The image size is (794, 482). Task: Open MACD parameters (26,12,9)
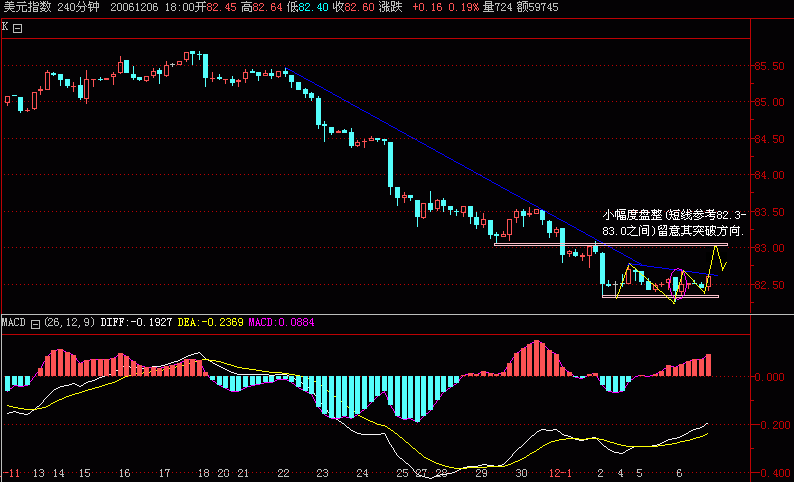tap(69, 323)
